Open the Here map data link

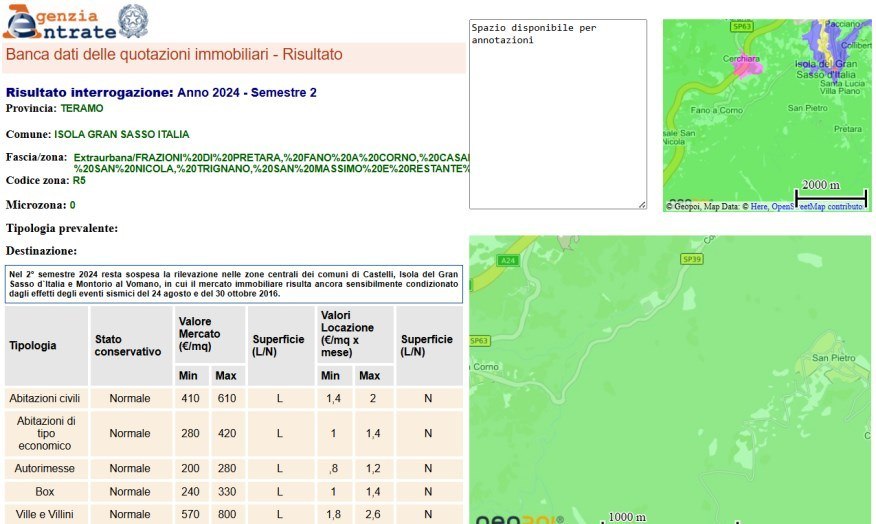[757, 207]
